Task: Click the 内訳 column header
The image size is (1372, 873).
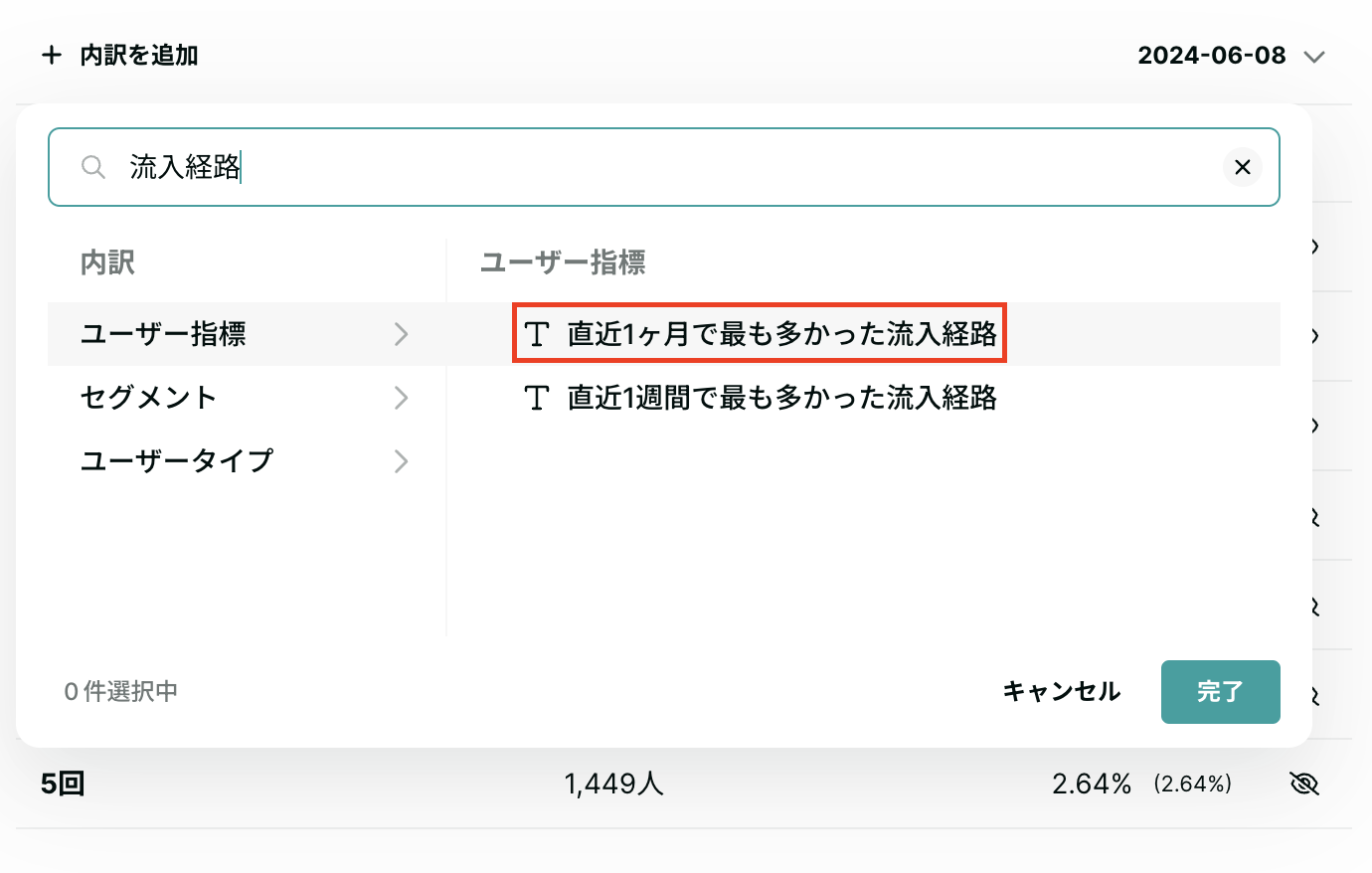Action: pos(107,262)
